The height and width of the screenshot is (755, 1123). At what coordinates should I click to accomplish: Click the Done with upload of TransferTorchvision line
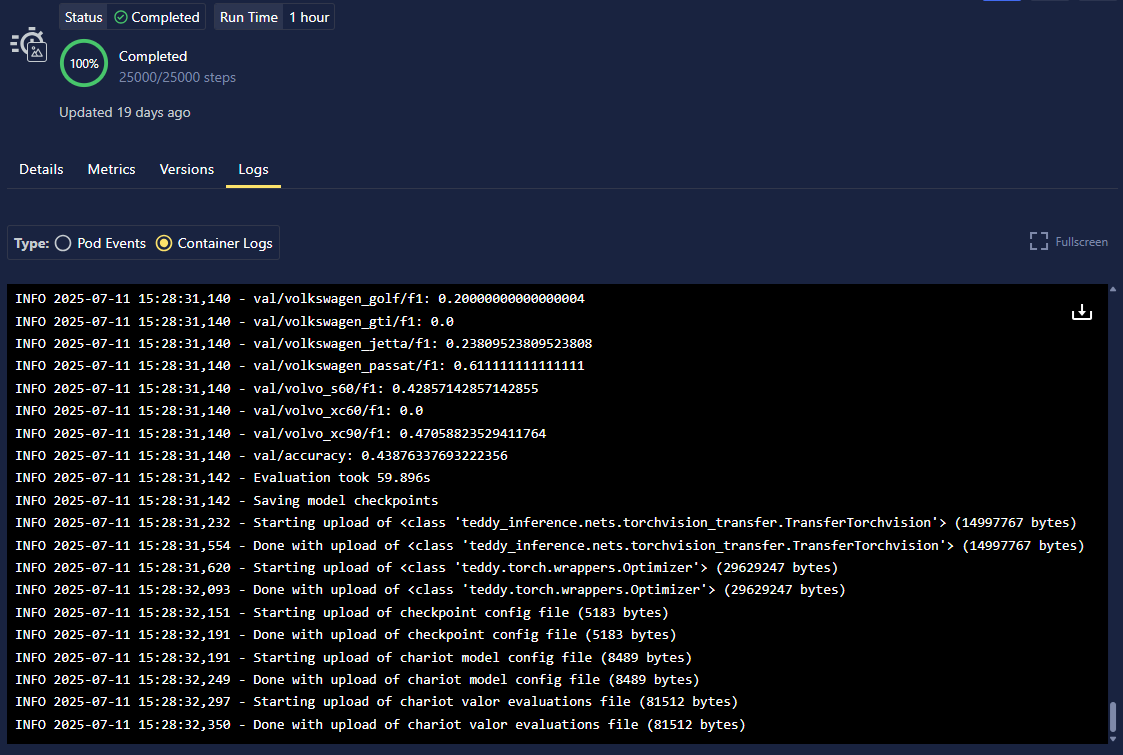tap(549, 546)
